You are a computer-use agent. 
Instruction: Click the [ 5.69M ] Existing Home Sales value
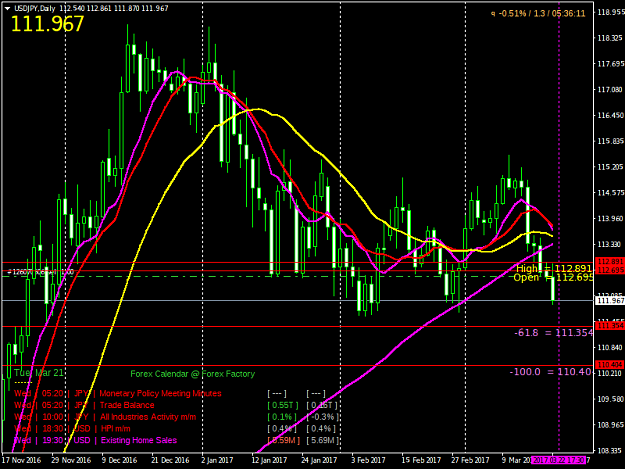[322, 440]
